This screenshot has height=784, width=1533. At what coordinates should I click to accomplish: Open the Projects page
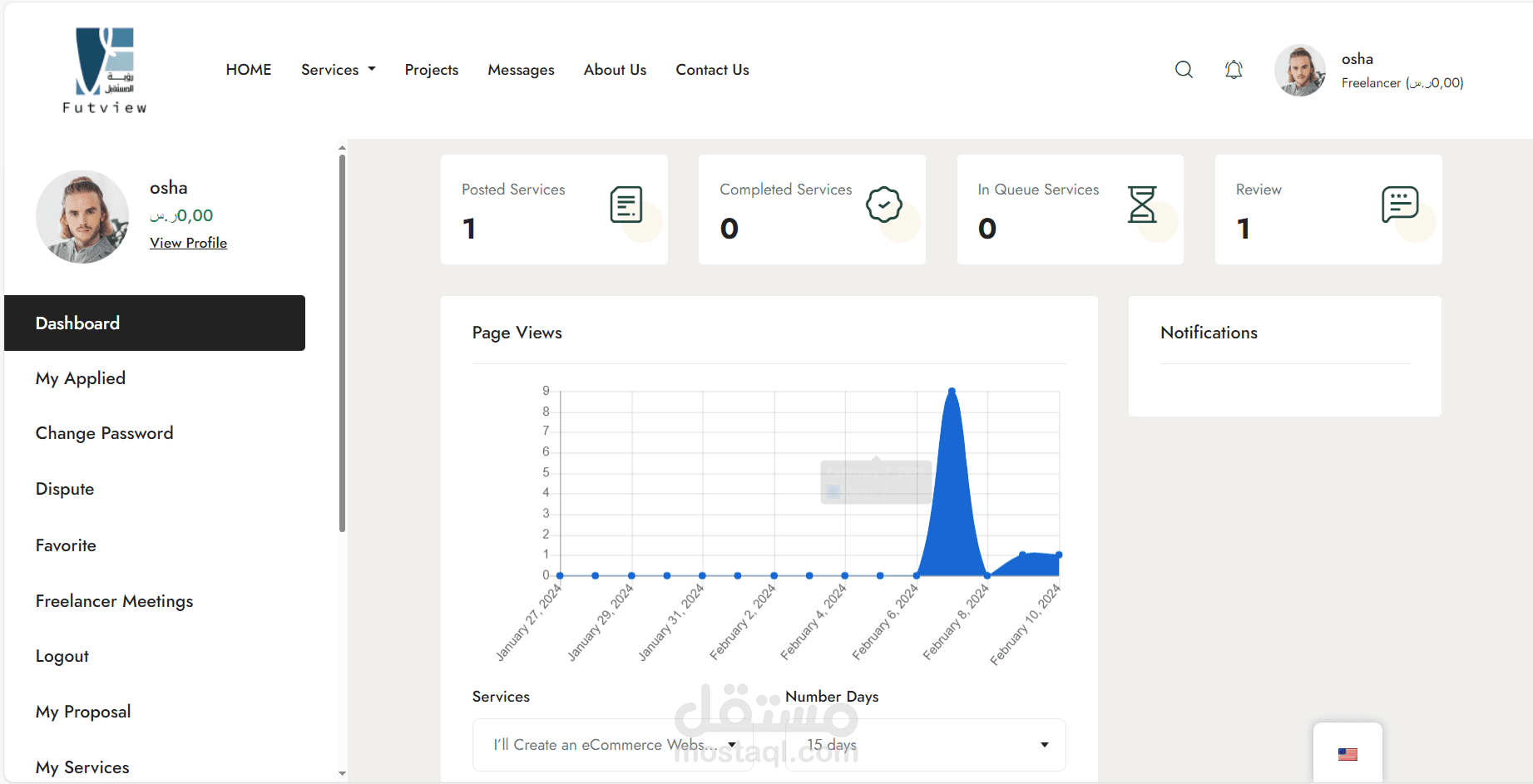432,70
